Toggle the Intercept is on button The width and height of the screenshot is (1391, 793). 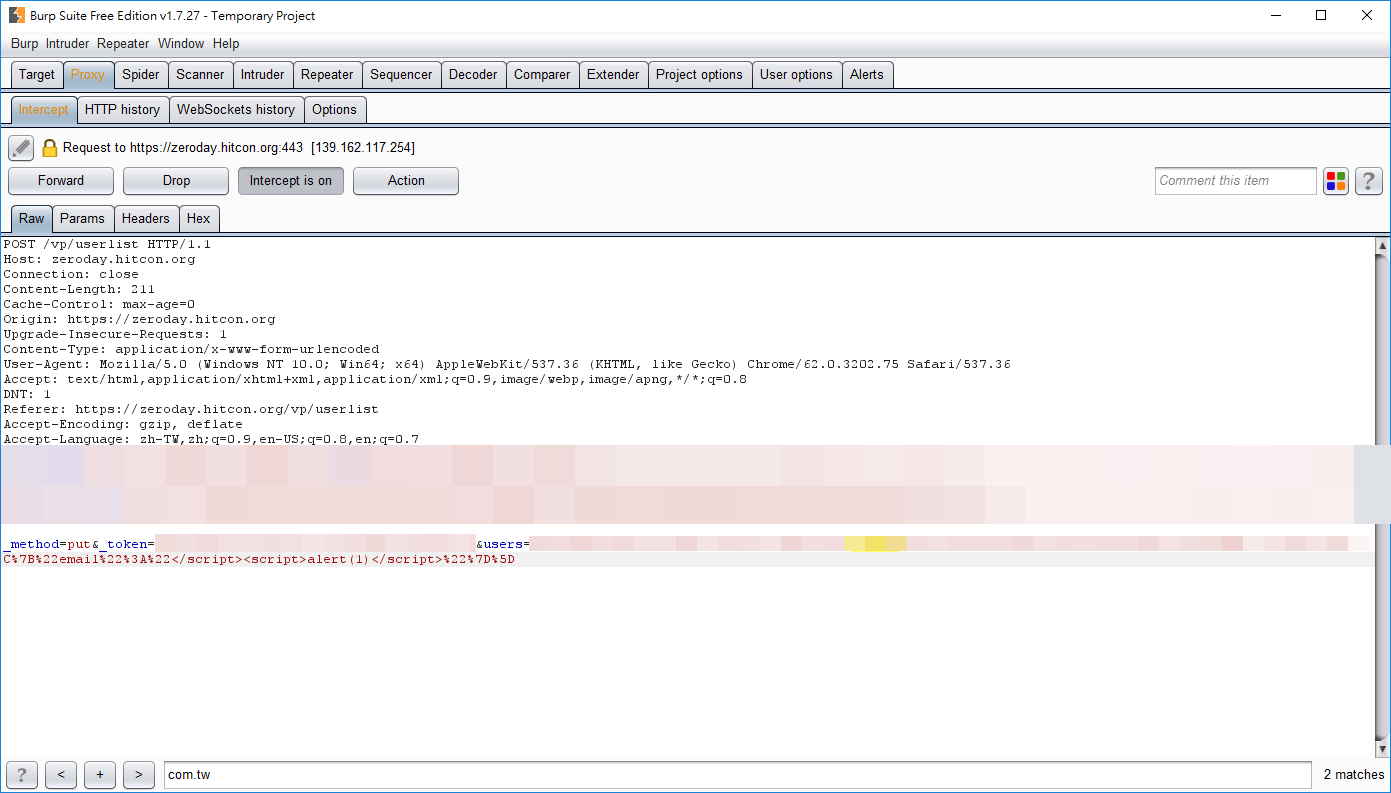click(291, 181)
